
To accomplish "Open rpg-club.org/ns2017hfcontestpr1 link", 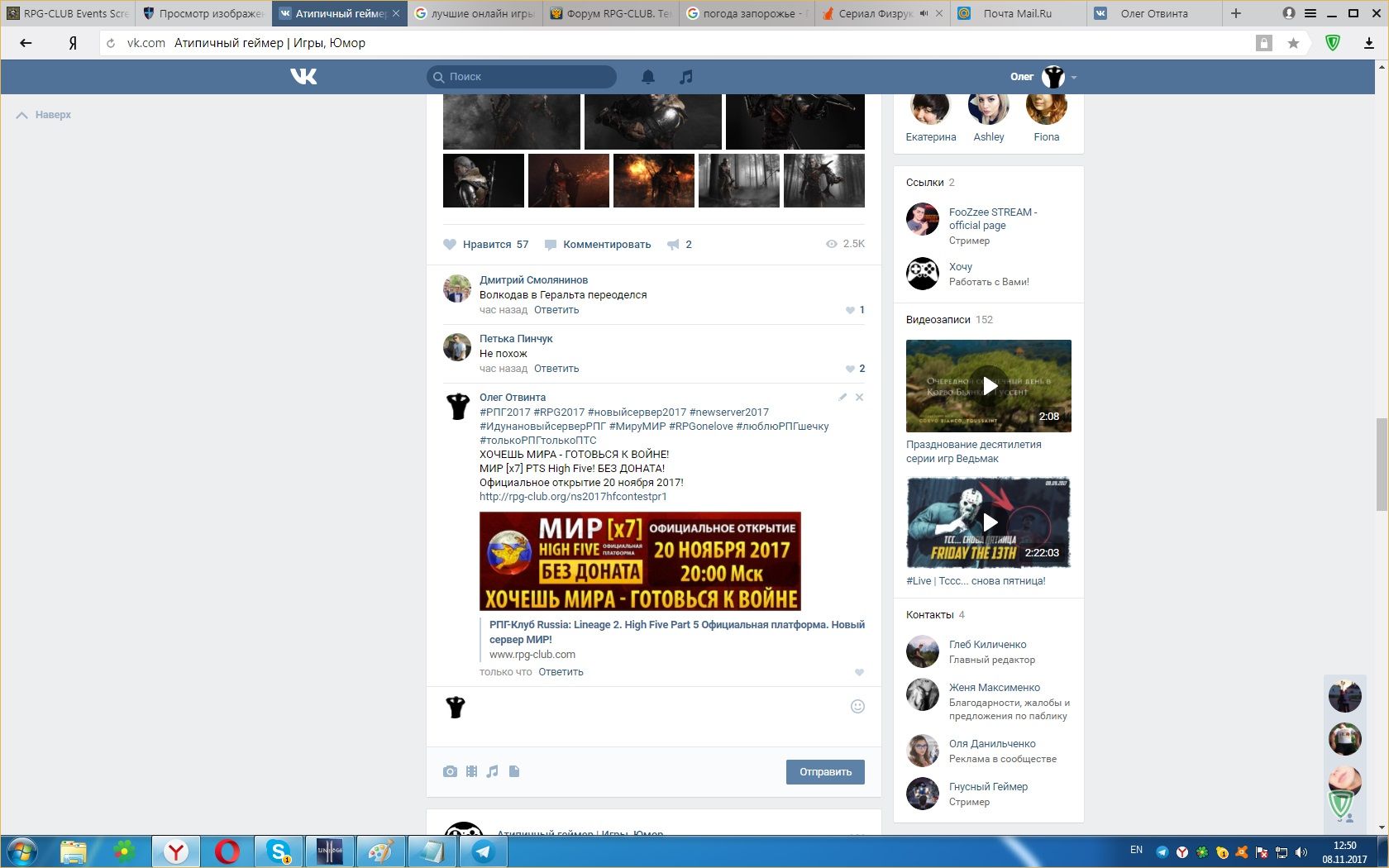I will 573,497.
